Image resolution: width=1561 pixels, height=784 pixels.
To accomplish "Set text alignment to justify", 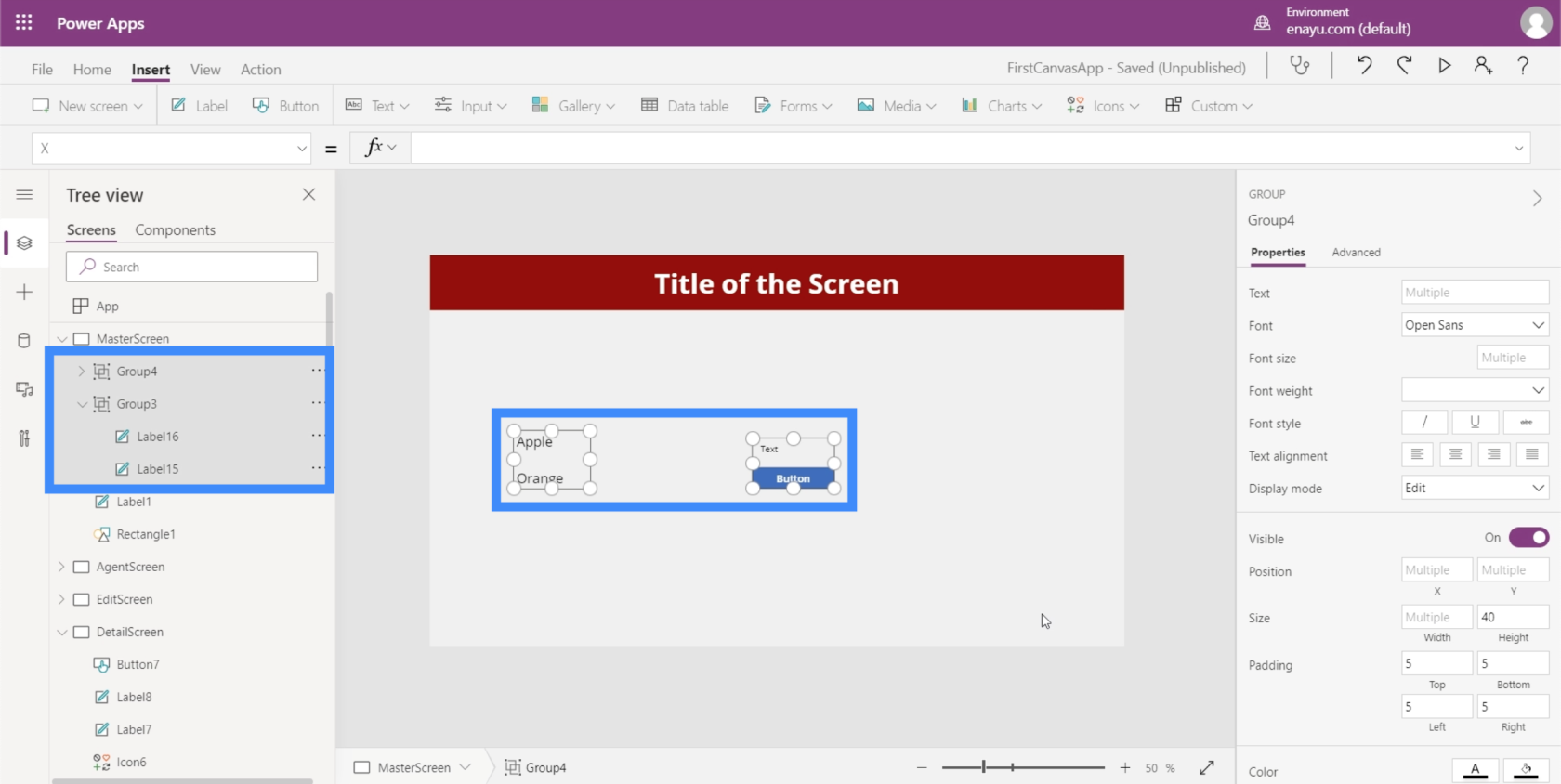I will point(1532,454).
